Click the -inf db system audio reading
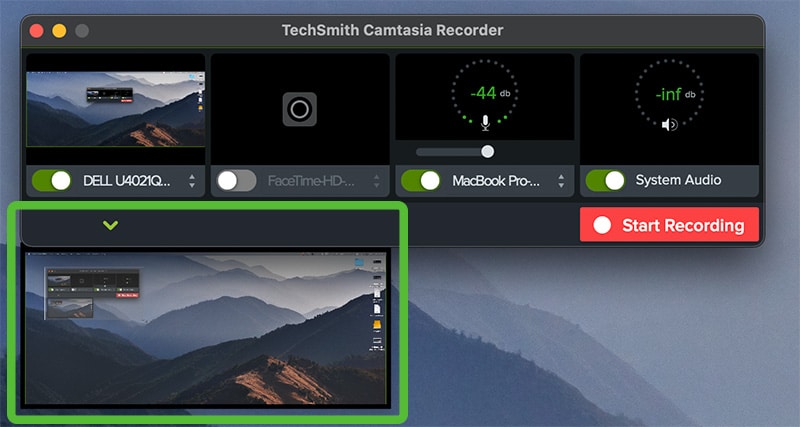 (675, 94)
